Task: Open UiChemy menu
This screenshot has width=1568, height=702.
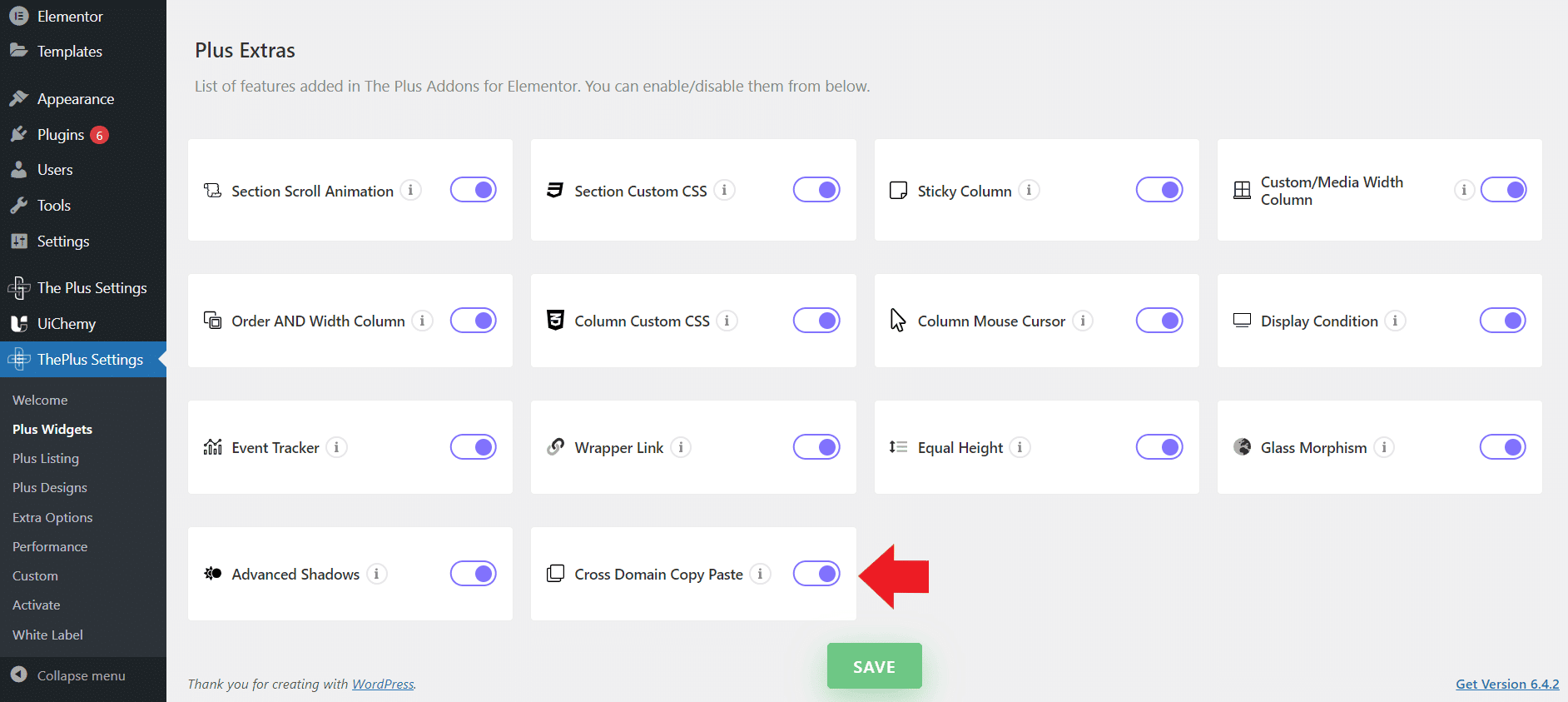Action: pos(83,324)
